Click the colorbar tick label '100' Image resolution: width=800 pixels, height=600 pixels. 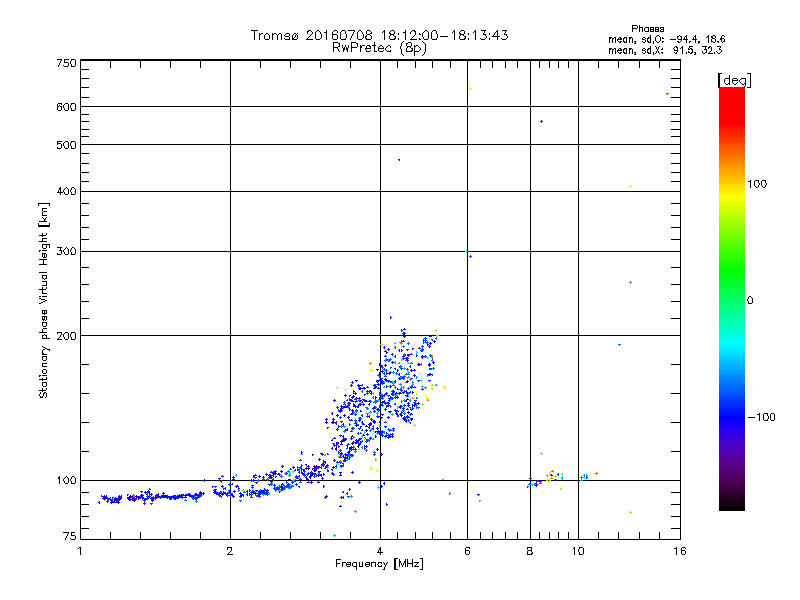coord(757,184)
